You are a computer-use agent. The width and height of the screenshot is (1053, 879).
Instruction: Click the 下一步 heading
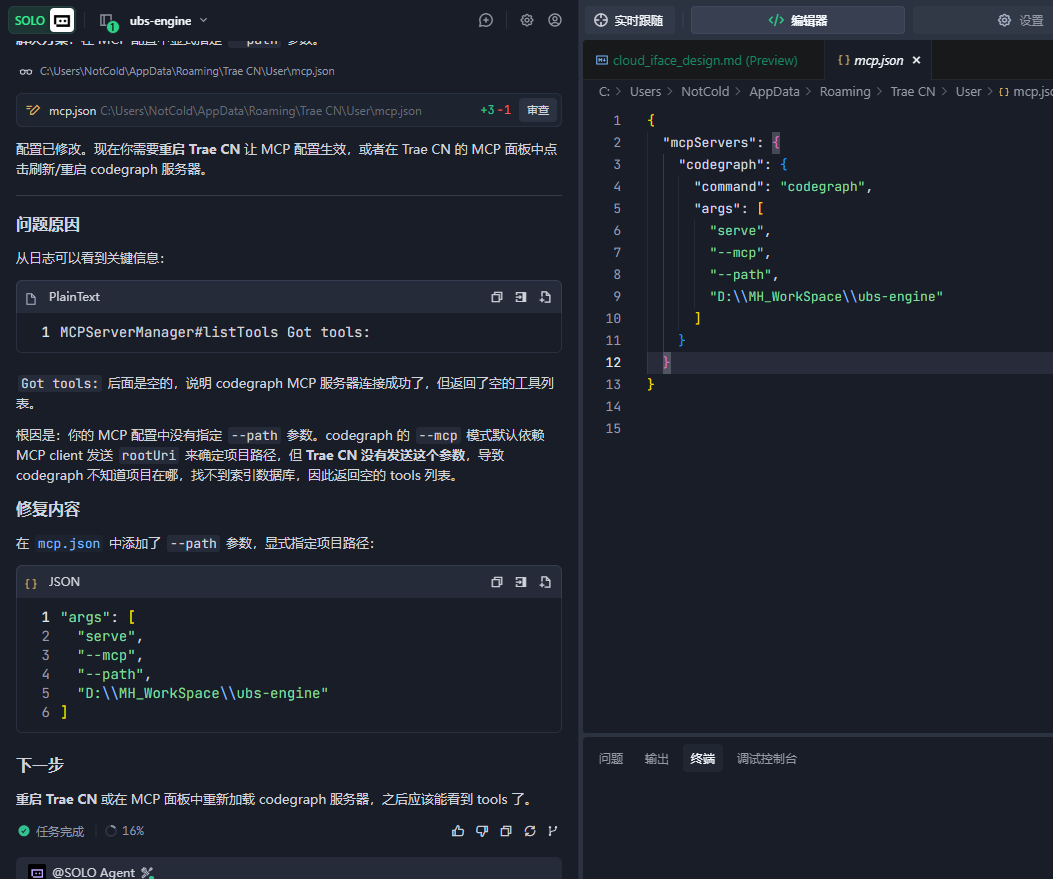pos(40,766)
